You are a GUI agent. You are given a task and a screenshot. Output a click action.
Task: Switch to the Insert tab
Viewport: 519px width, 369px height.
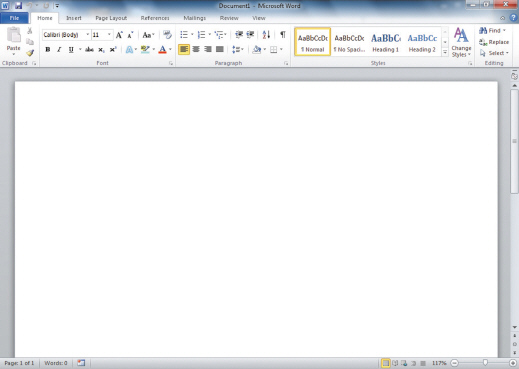[74, 18]
